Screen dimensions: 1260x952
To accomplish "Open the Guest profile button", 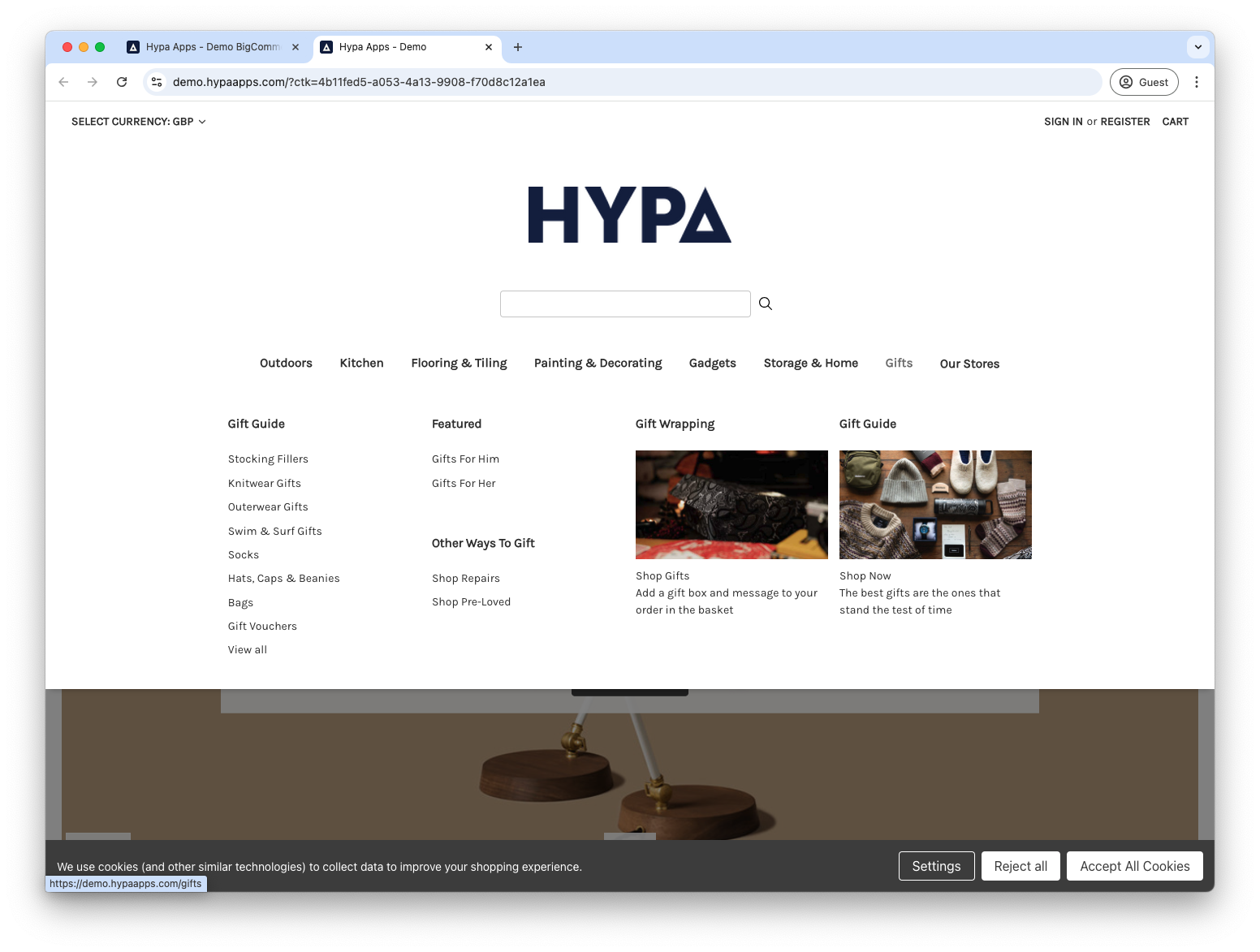I will (x=1144, y=82).
